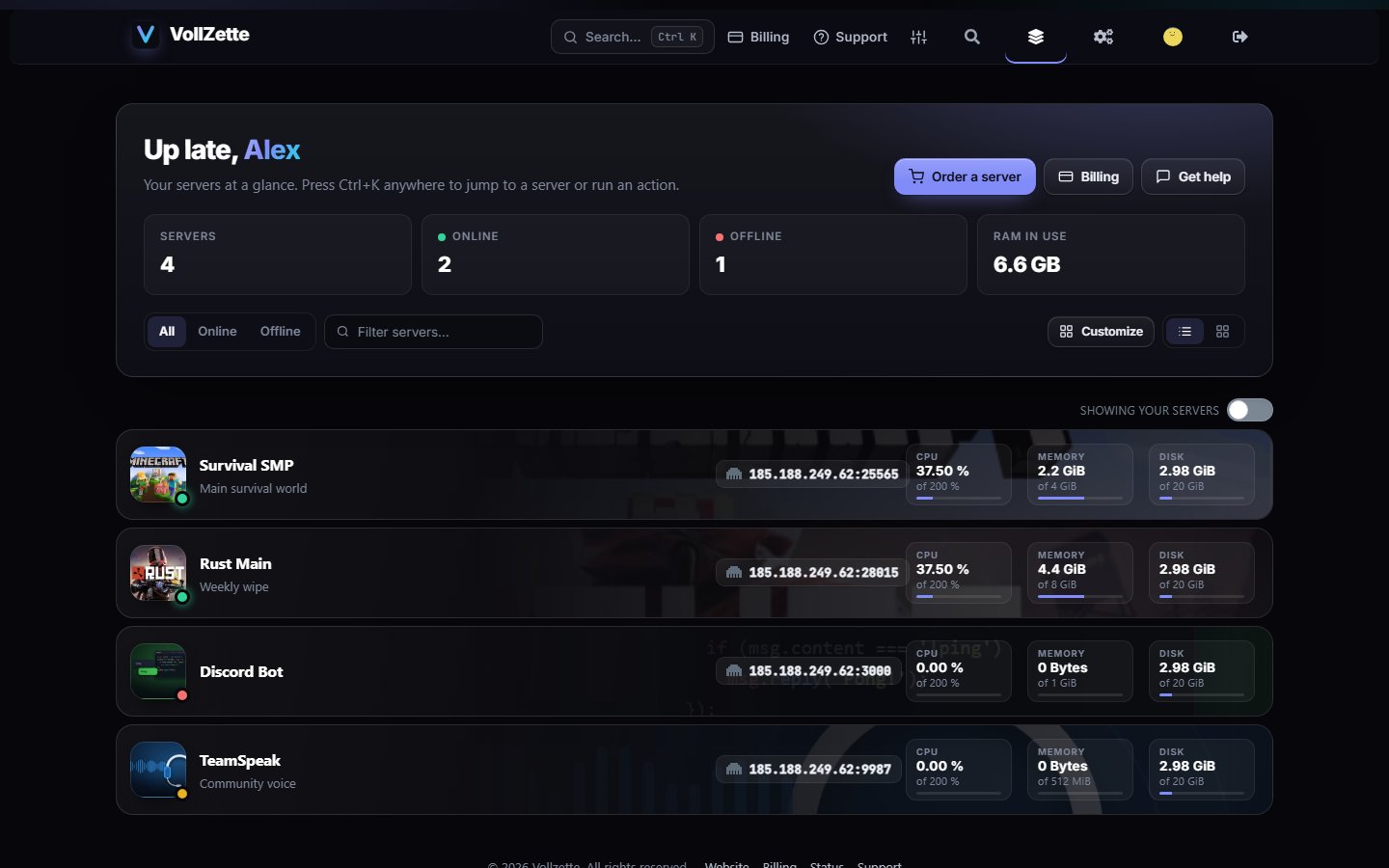
Task: Open the Survival SMP server name
Action: (x=246, y=465)
